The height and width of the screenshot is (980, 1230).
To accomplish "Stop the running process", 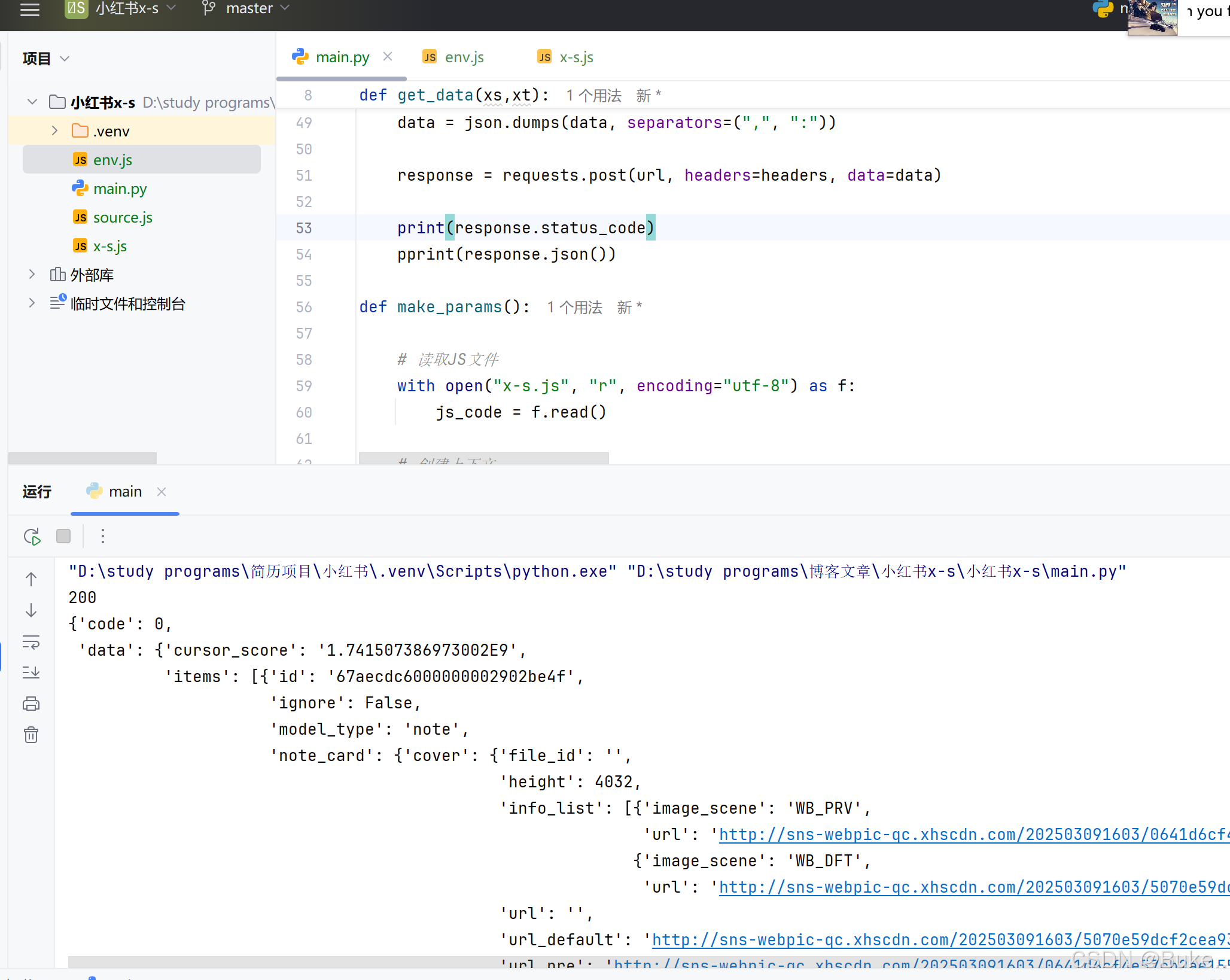I will [63, 536].
